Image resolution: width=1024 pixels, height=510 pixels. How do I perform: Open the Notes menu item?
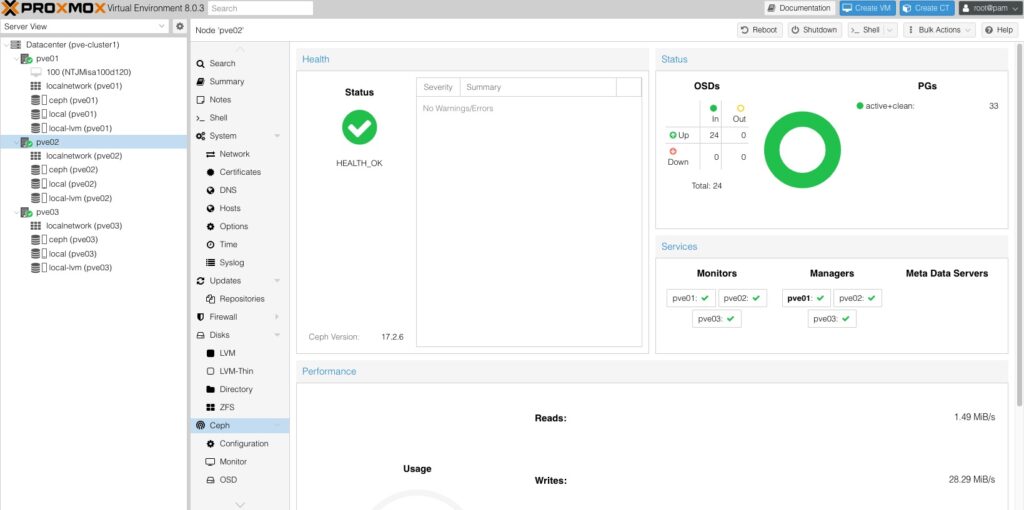click(239, 100)
